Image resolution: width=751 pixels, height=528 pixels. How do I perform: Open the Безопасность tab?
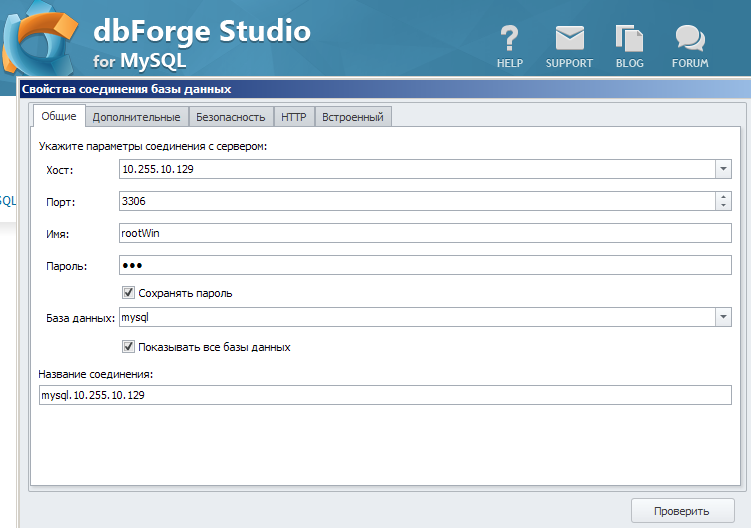230,117
